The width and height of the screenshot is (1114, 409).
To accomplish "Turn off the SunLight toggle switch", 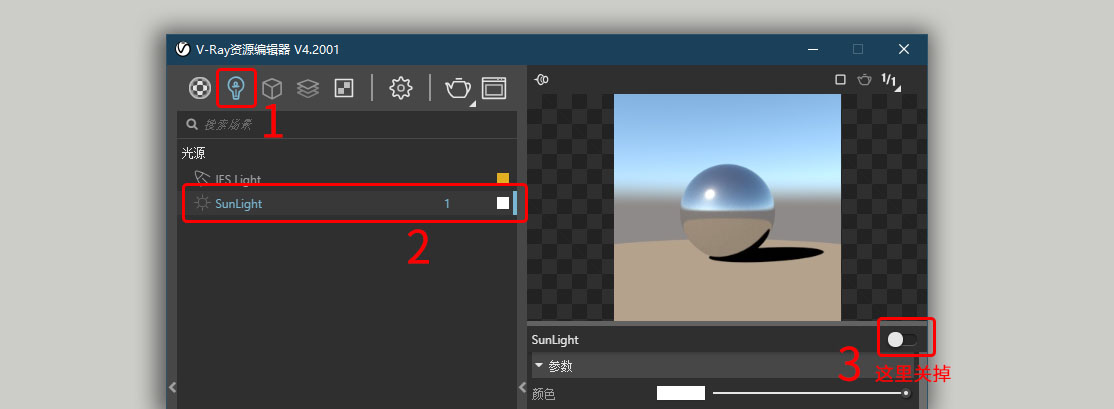I will click(x=902, y=340).
